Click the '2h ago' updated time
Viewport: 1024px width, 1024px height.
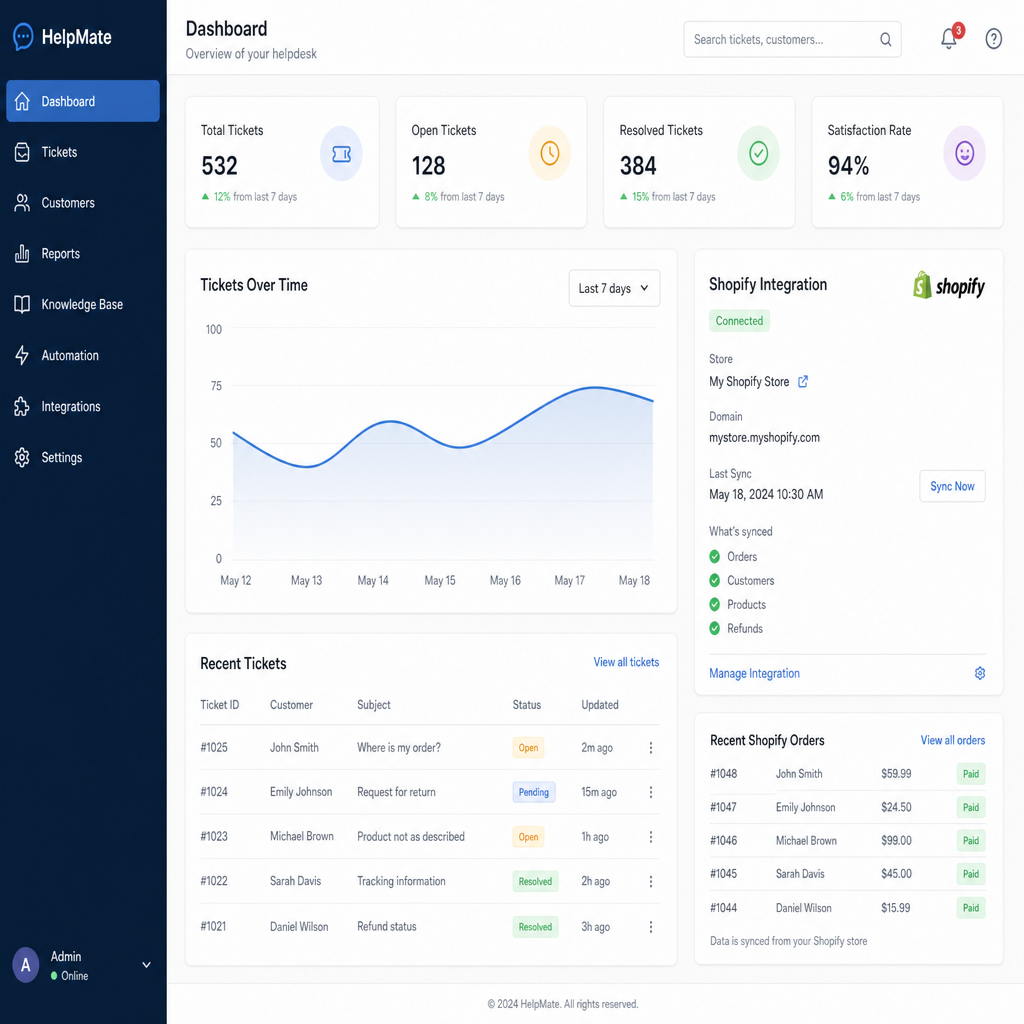click(x=596, y=882)
